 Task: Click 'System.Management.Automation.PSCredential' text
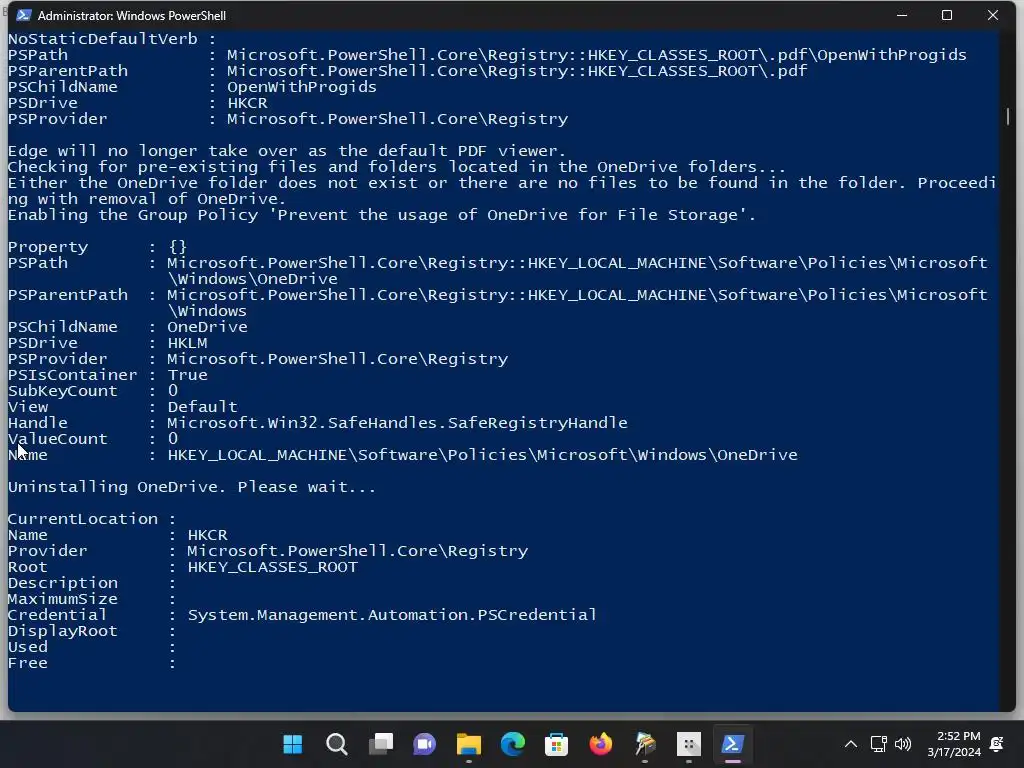392,615
